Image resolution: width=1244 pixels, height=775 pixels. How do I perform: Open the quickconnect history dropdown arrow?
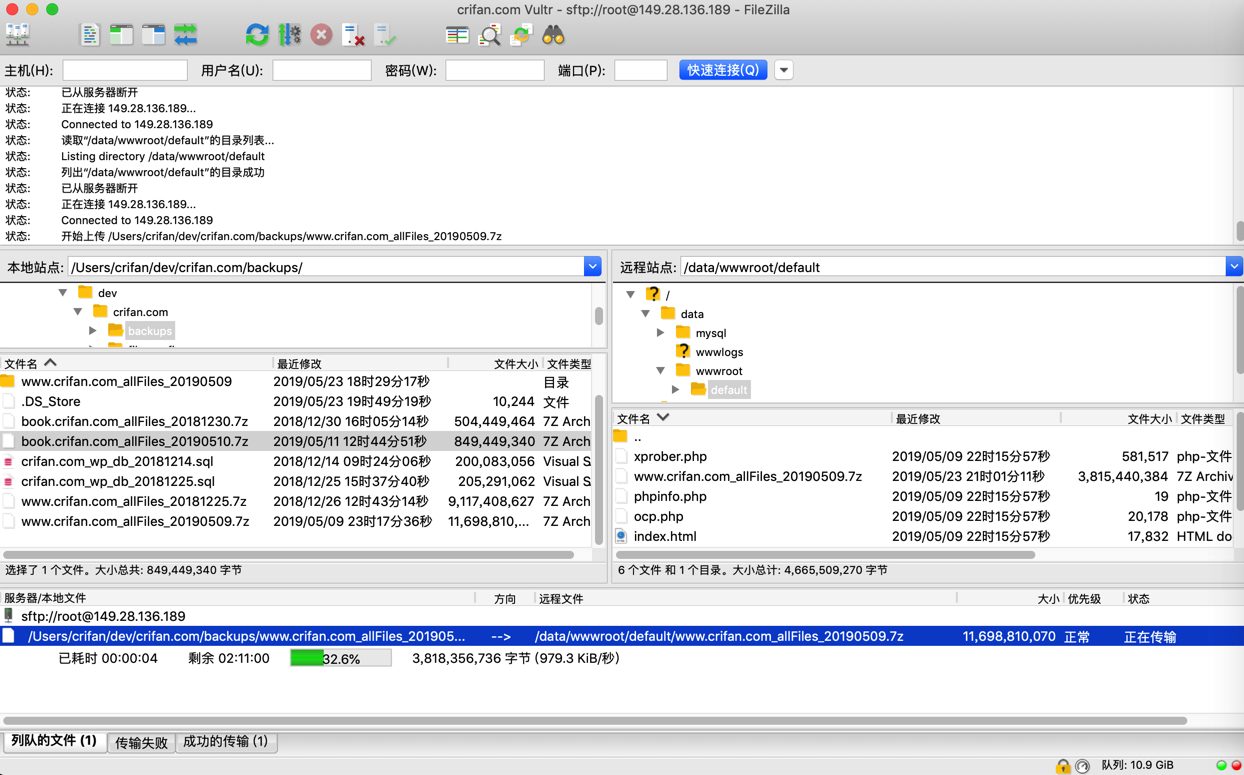[x=784, y=70]
